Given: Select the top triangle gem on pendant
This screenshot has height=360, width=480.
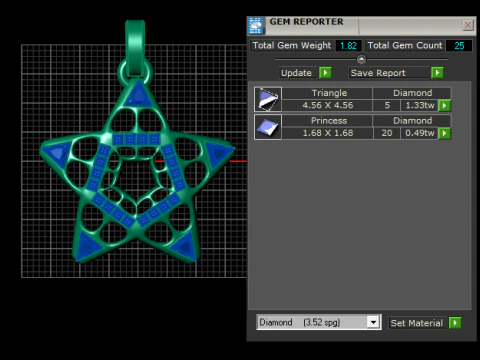Looking at the screenshot, I should click(x=138, y=96).
